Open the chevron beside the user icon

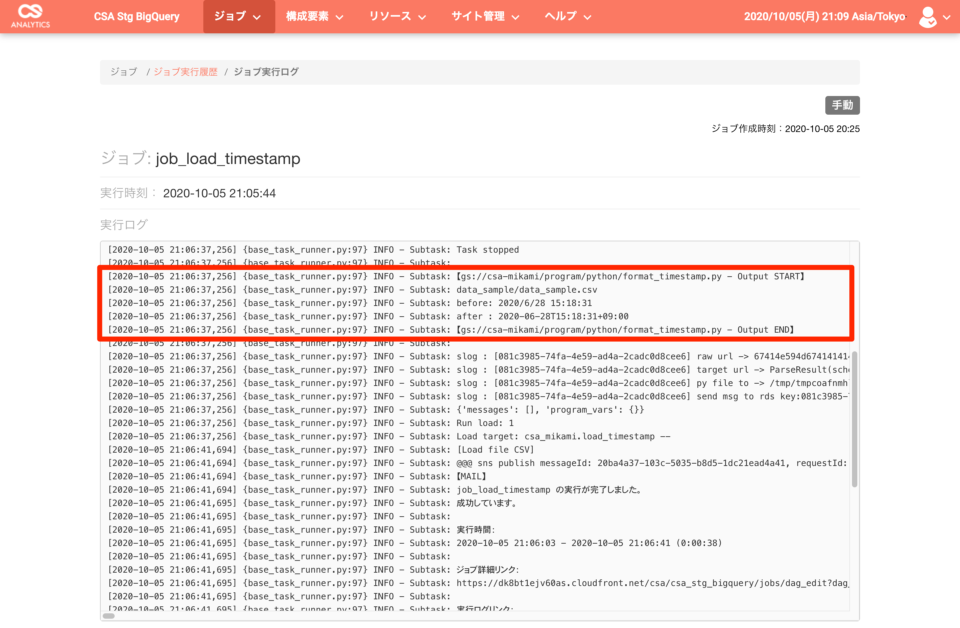(x=948, y=16)
